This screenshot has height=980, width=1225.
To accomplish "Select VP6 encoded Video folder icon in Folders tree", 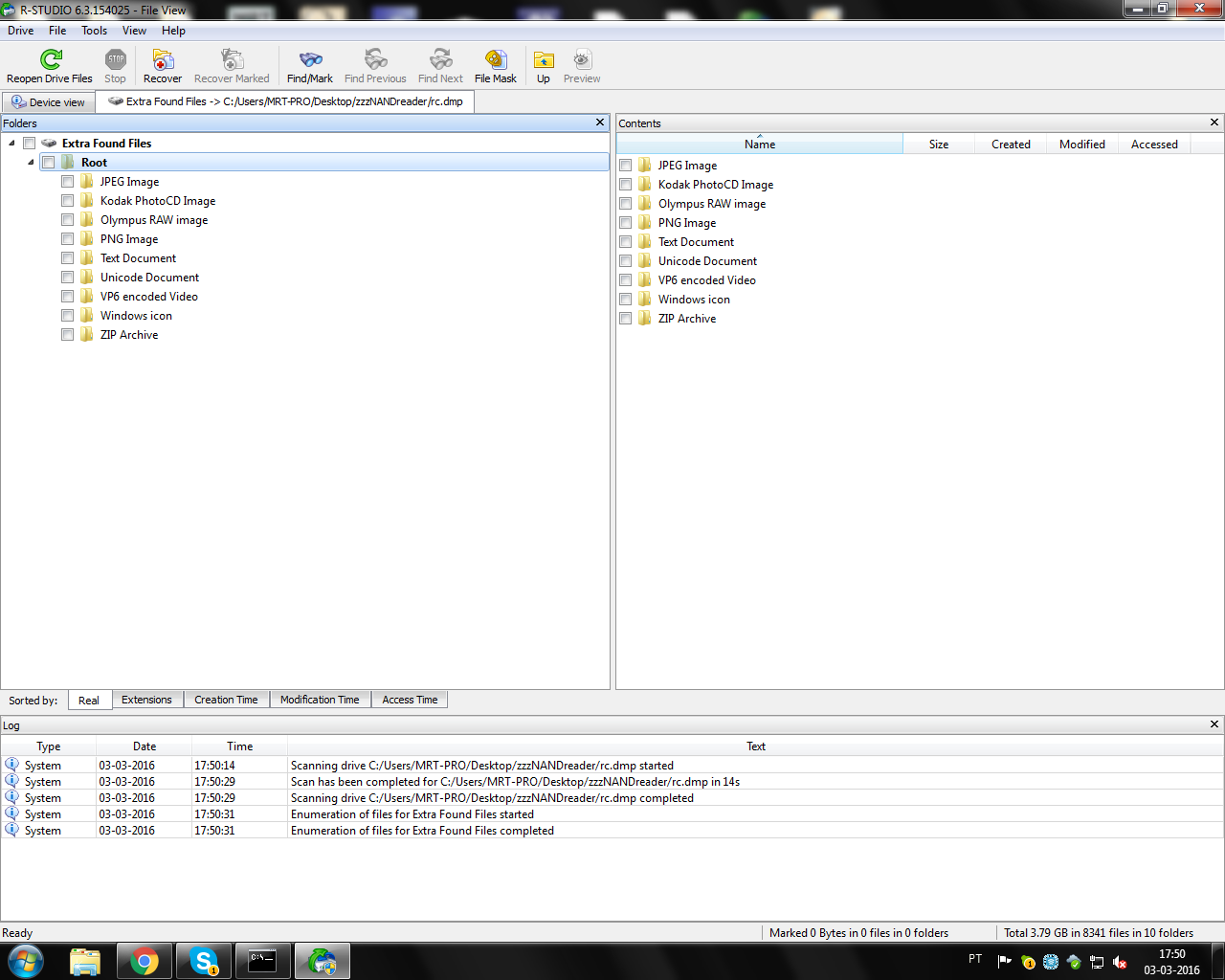I will coord(87,297).
